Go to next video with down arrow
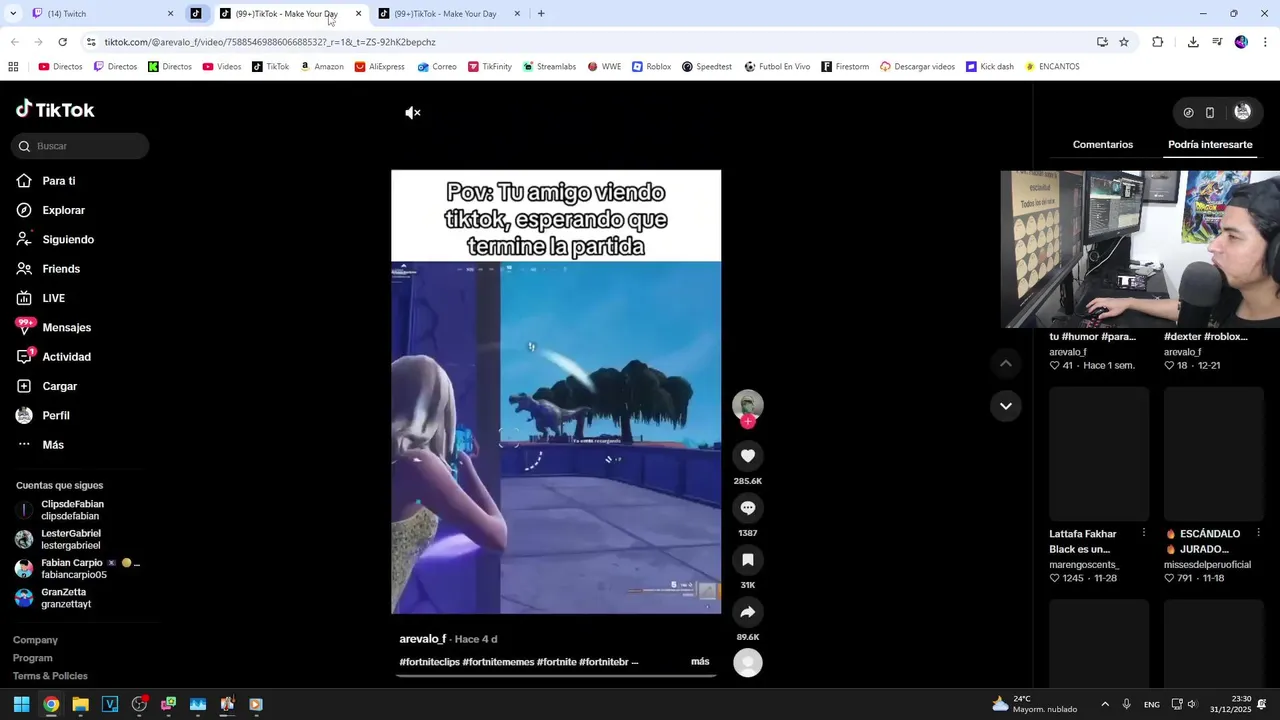This screenshot has width=1280, height=720. pos(1006,406)
